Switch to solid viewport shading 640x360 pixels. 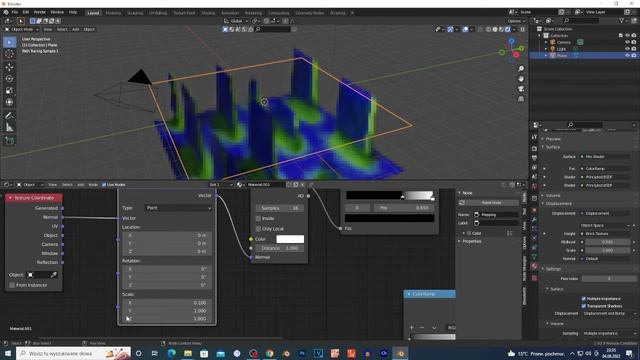click(x=495, y=29)
